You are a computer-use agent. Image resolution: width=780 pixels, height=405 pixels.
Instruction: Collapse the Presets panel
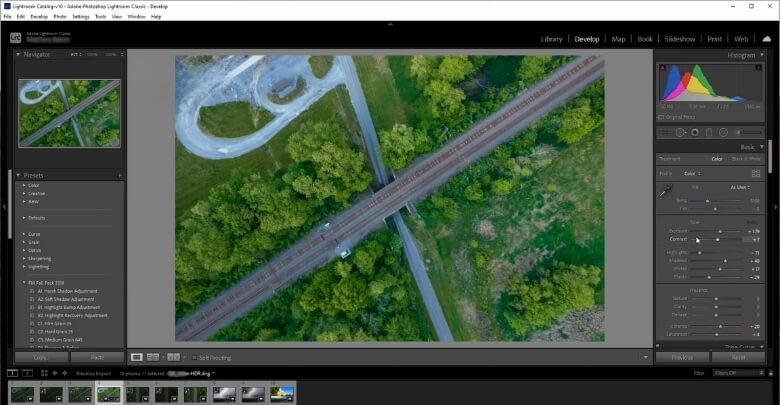pos(18,175)
